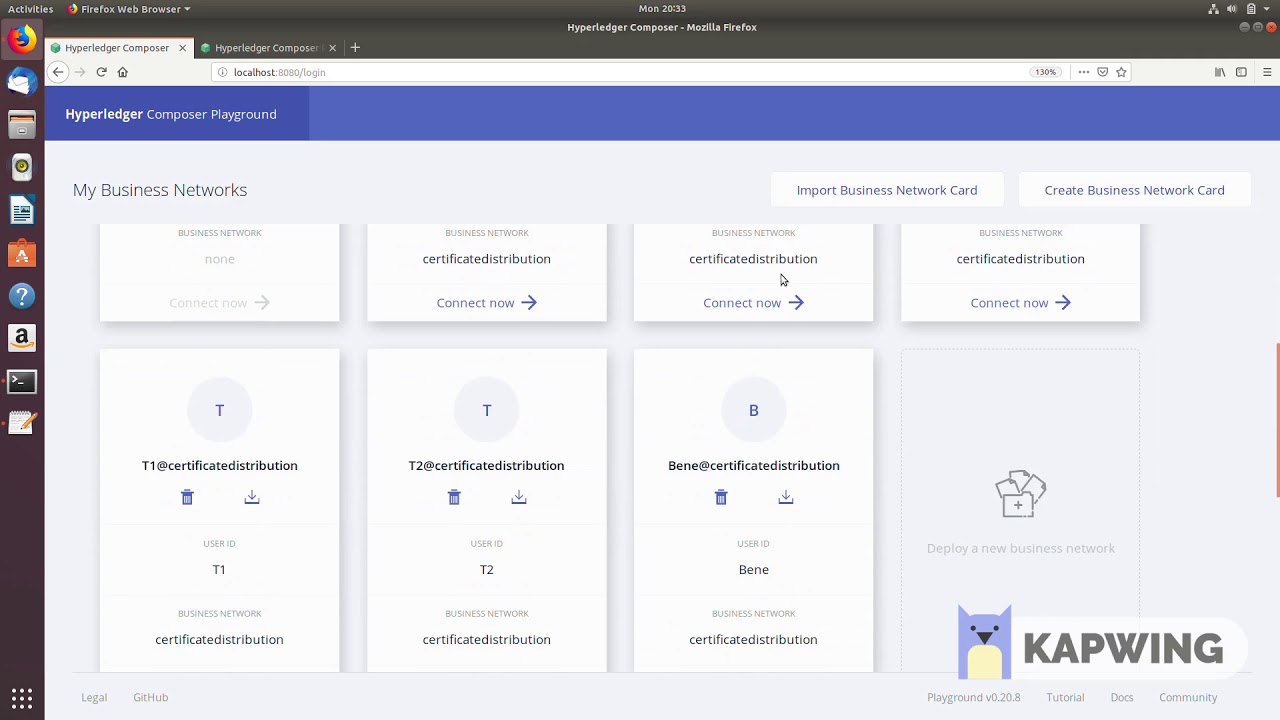Connect now on the second top-row card
Screen dimensions: 1280x720
pyautogui.click(x=487, y=302)
